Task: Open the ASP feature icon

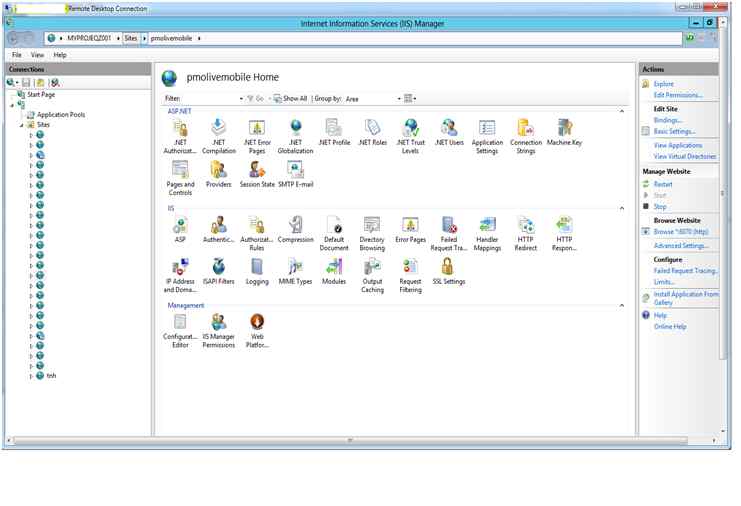Action: (180, 230)
